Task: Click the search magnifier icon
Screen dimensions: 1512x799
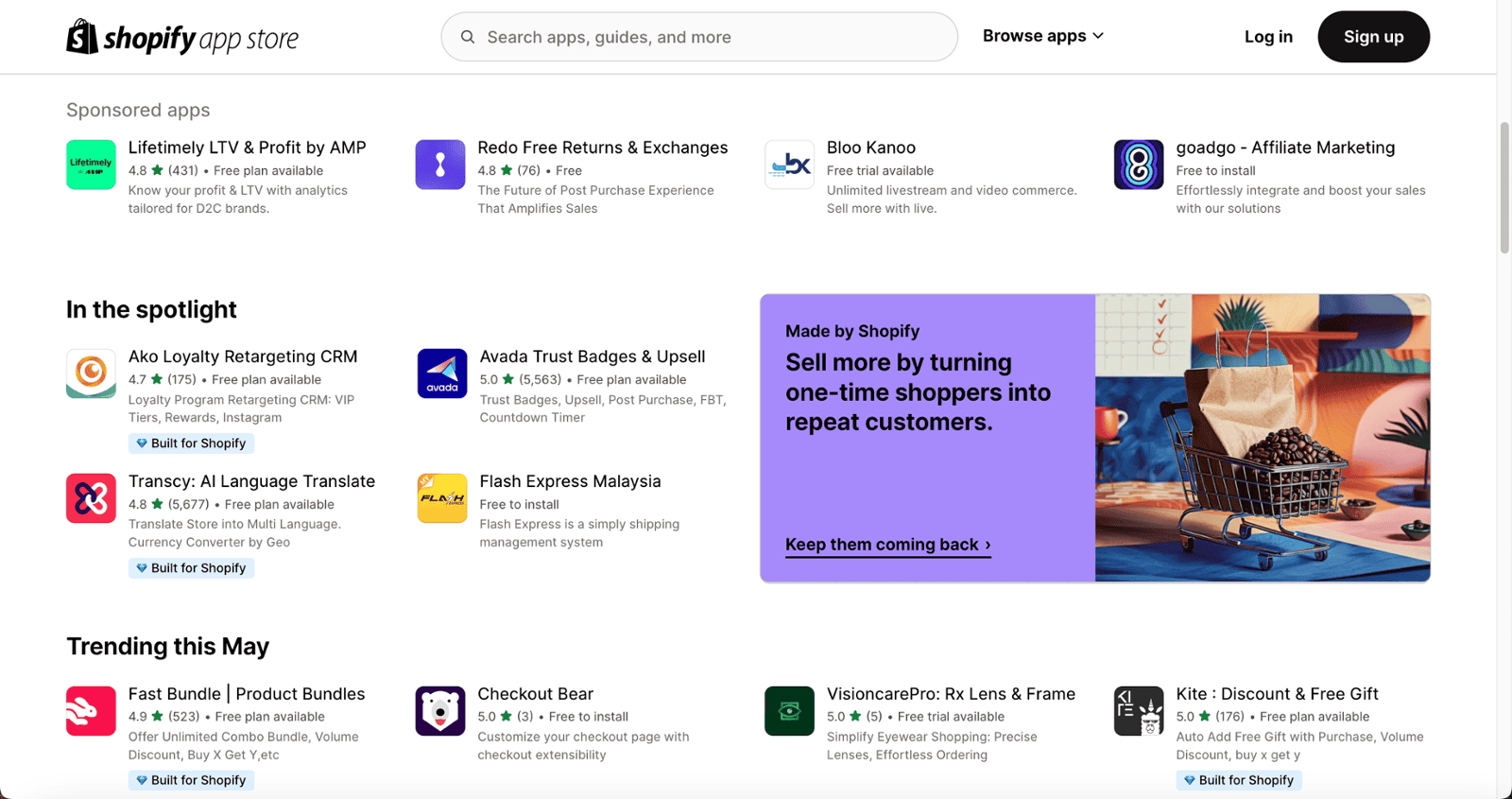Action: tap(468, 37)
